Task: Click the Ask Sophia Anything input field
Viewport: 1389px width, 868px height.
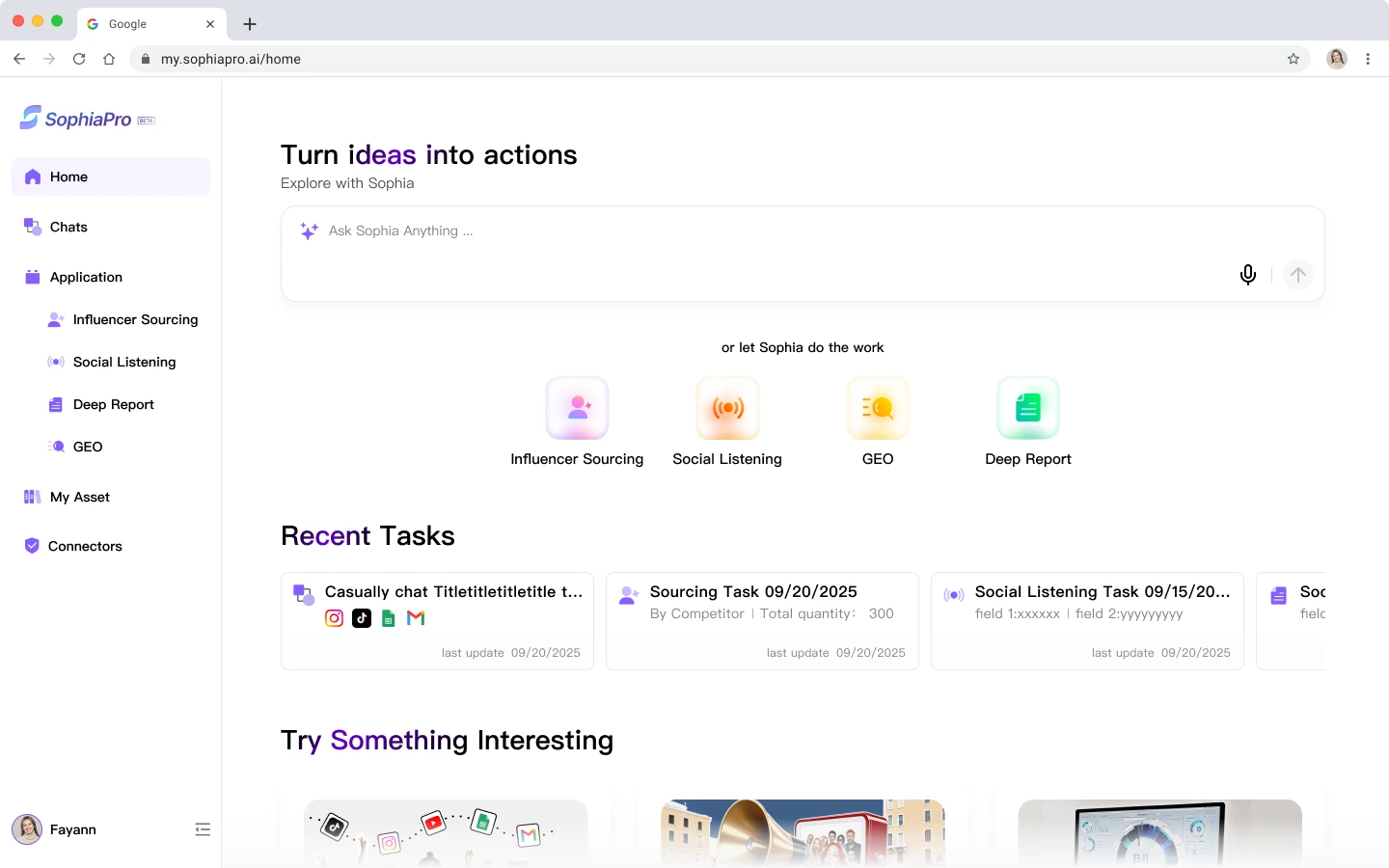Action: 803,254
